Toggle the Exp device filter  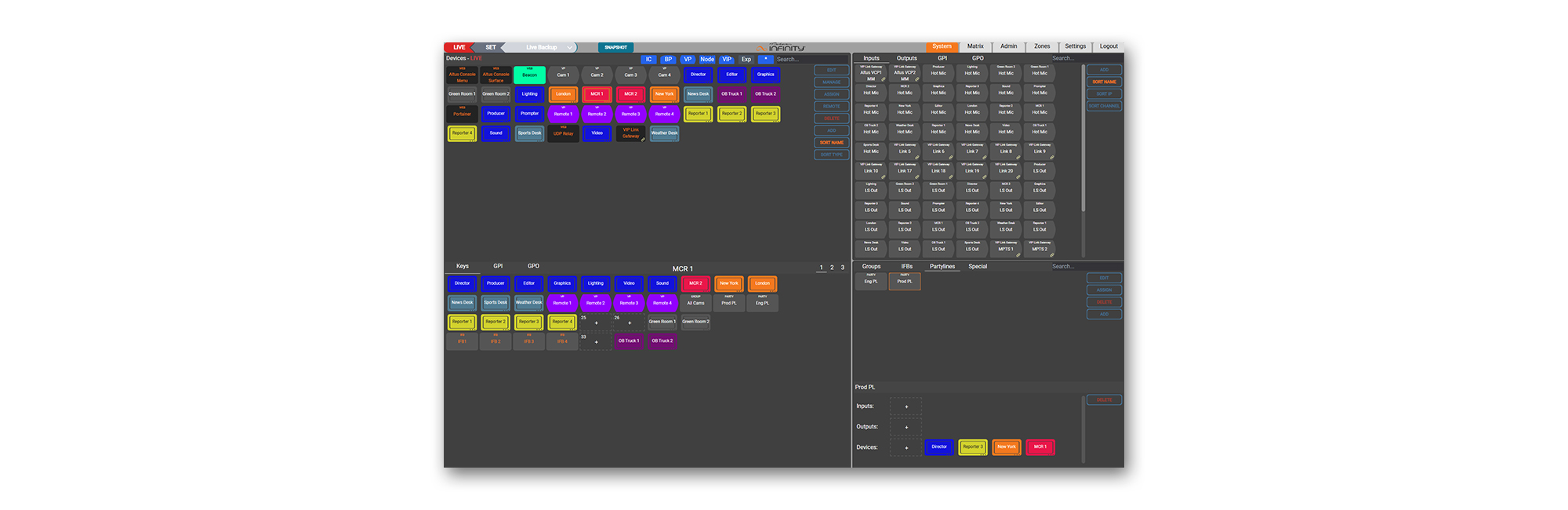coord(746,59)
